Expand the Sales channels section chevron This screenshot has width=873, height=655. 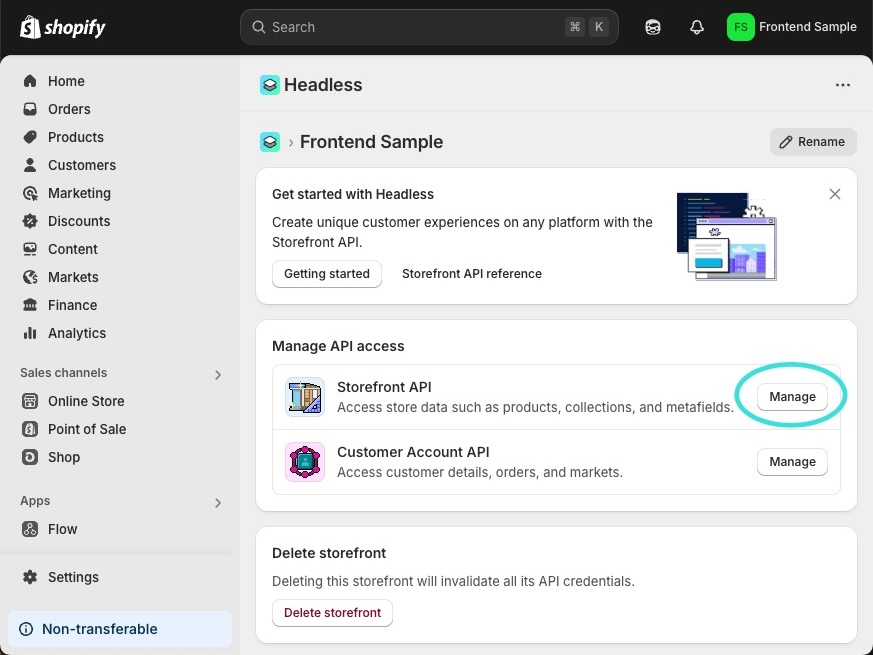218,375
